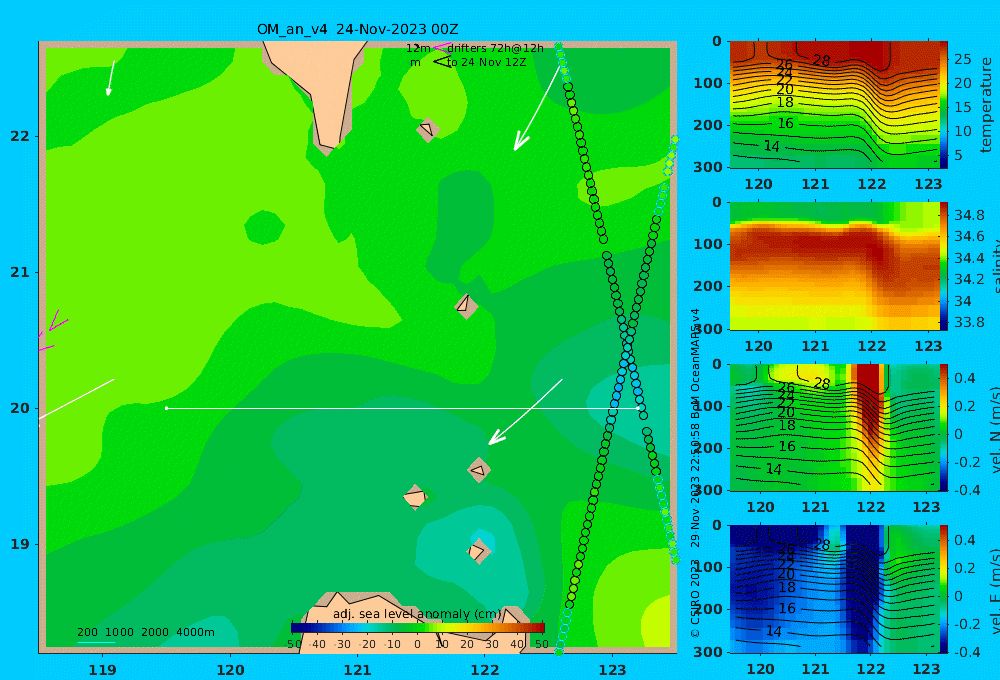Click latitude label 22 on main map axis
The image size is (1000, 680).
coord(20,136)
